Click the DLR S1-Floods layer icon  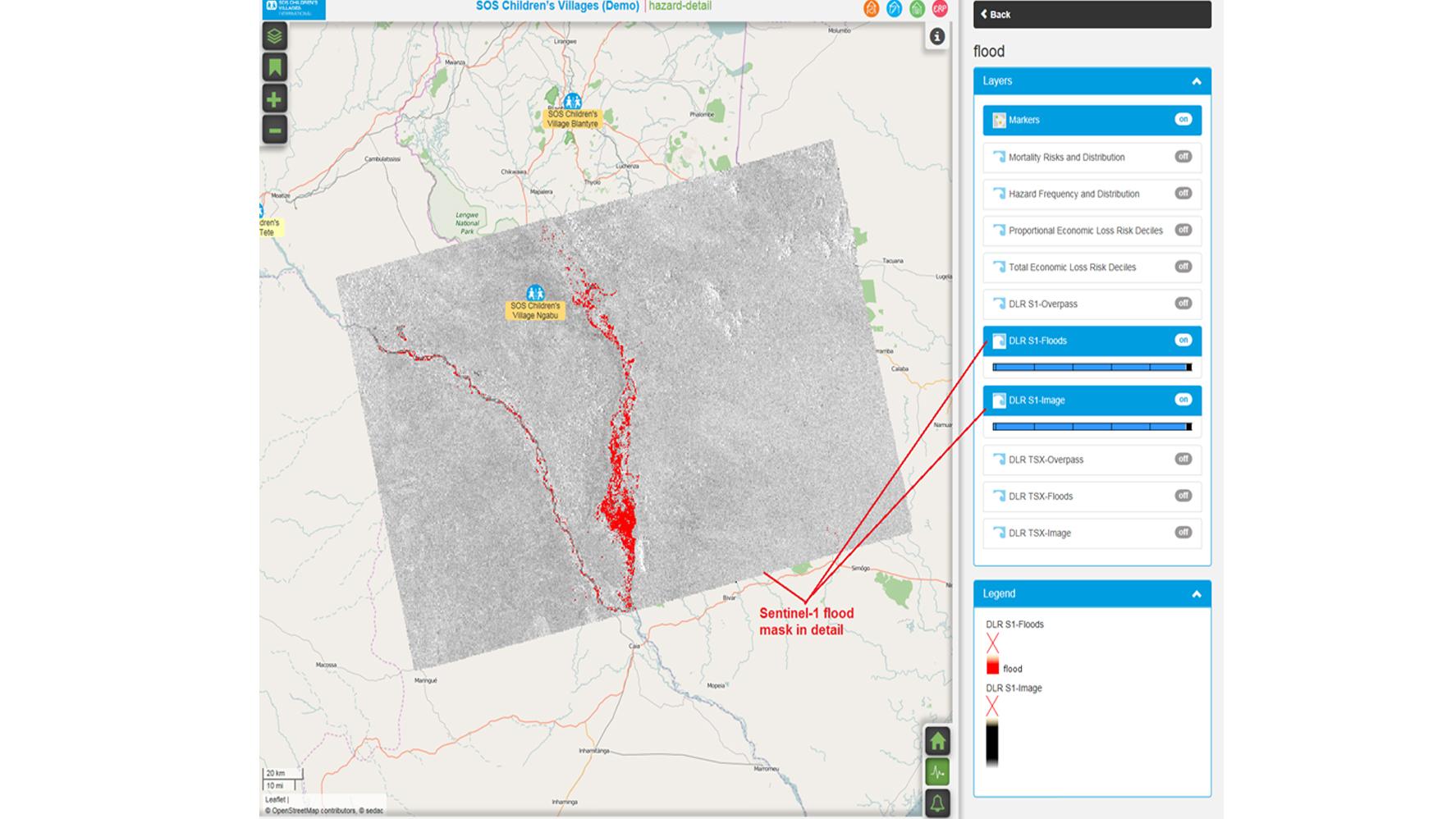999,341
